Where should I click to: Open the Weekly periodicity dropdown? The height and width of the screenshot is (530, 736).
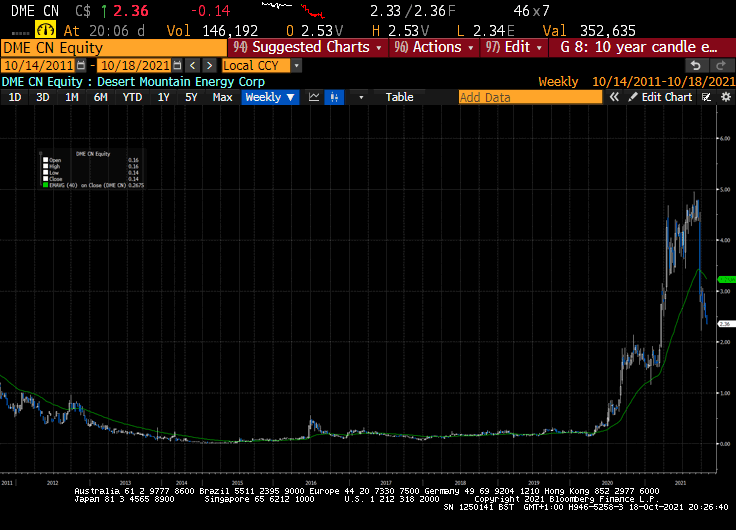click(x=270, y=97)
